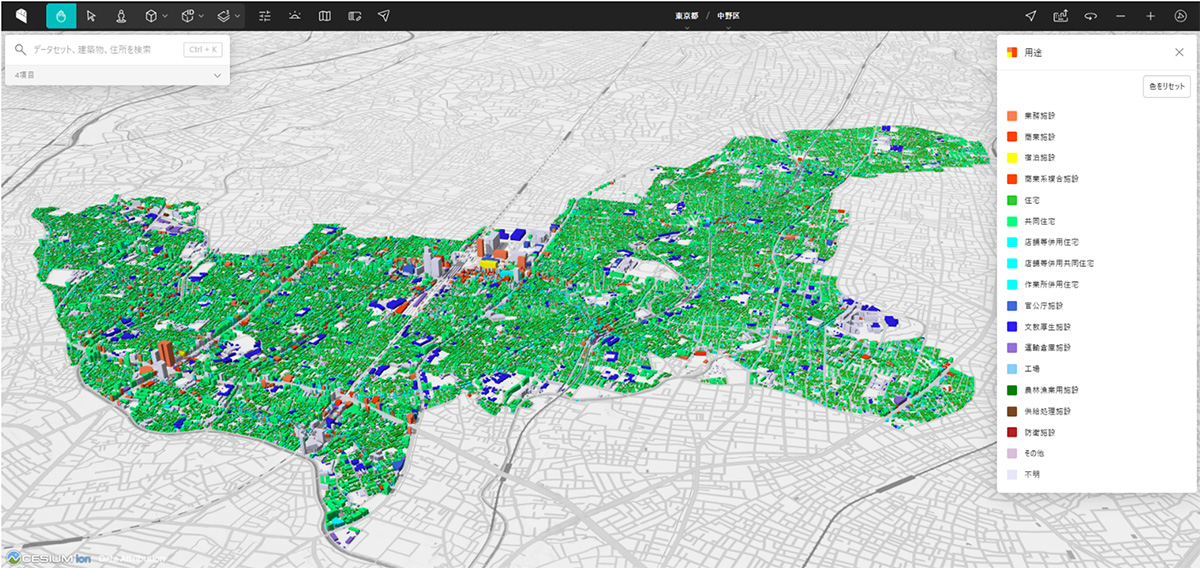Click the yellow 宿泊施設 color swatch

1012,158
